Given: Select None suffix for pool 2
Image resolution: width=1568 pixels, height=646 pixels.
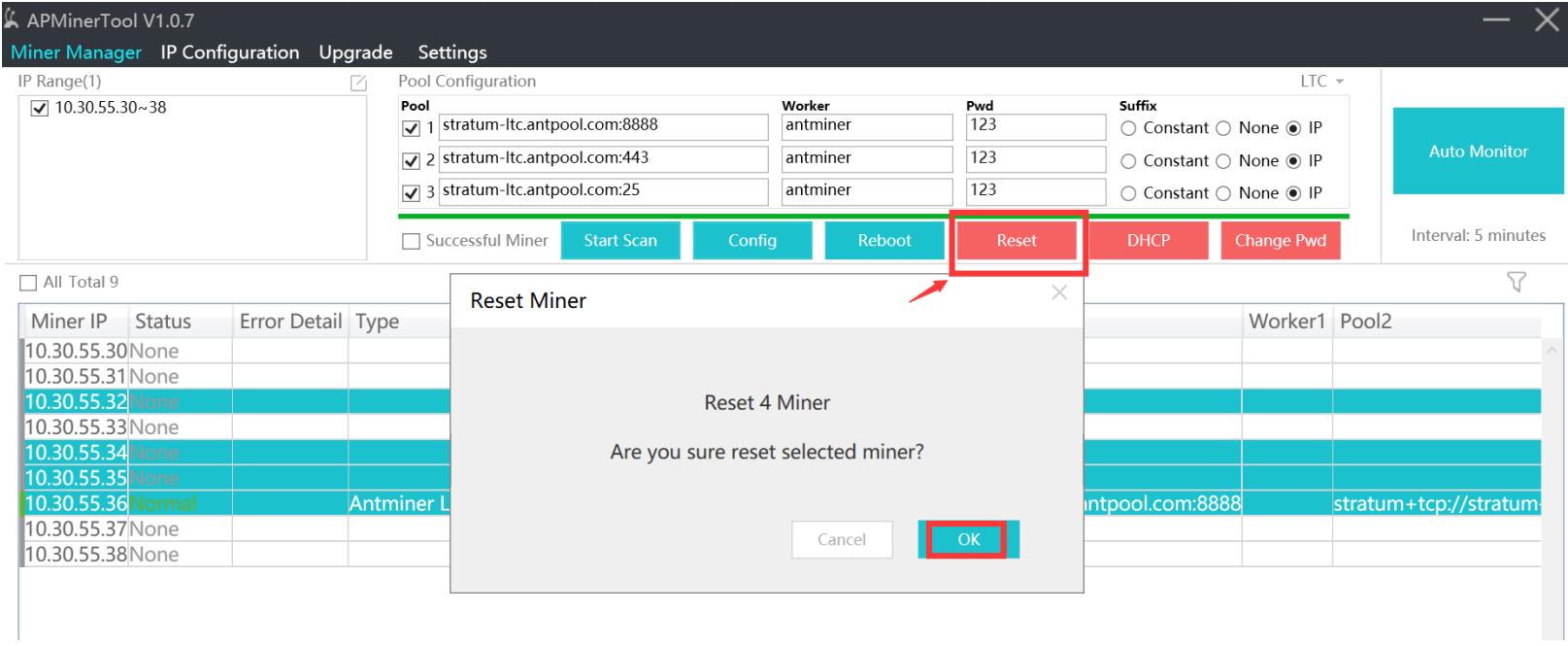Looking at the screenshot, I should [x=1223, y=161].
